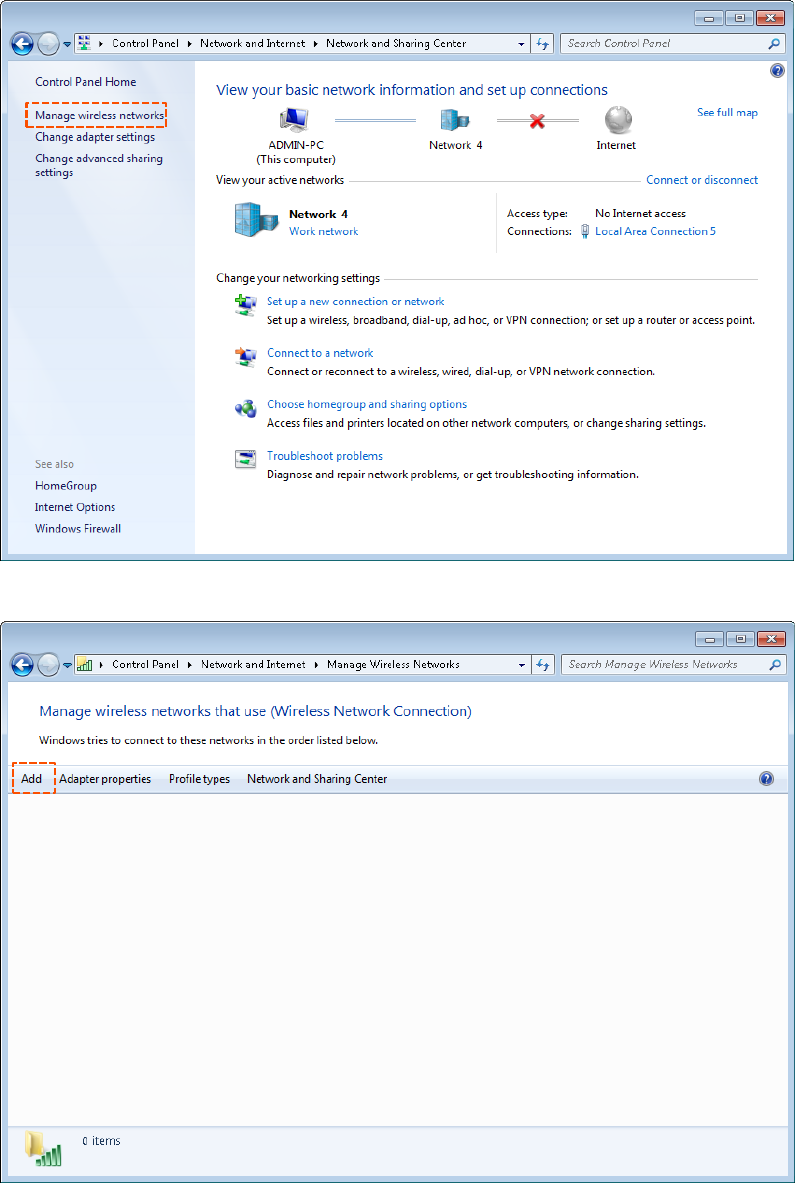Go to Control Panel Home
The height and width of the screenshot is (1183, 795).
point(85,81)
